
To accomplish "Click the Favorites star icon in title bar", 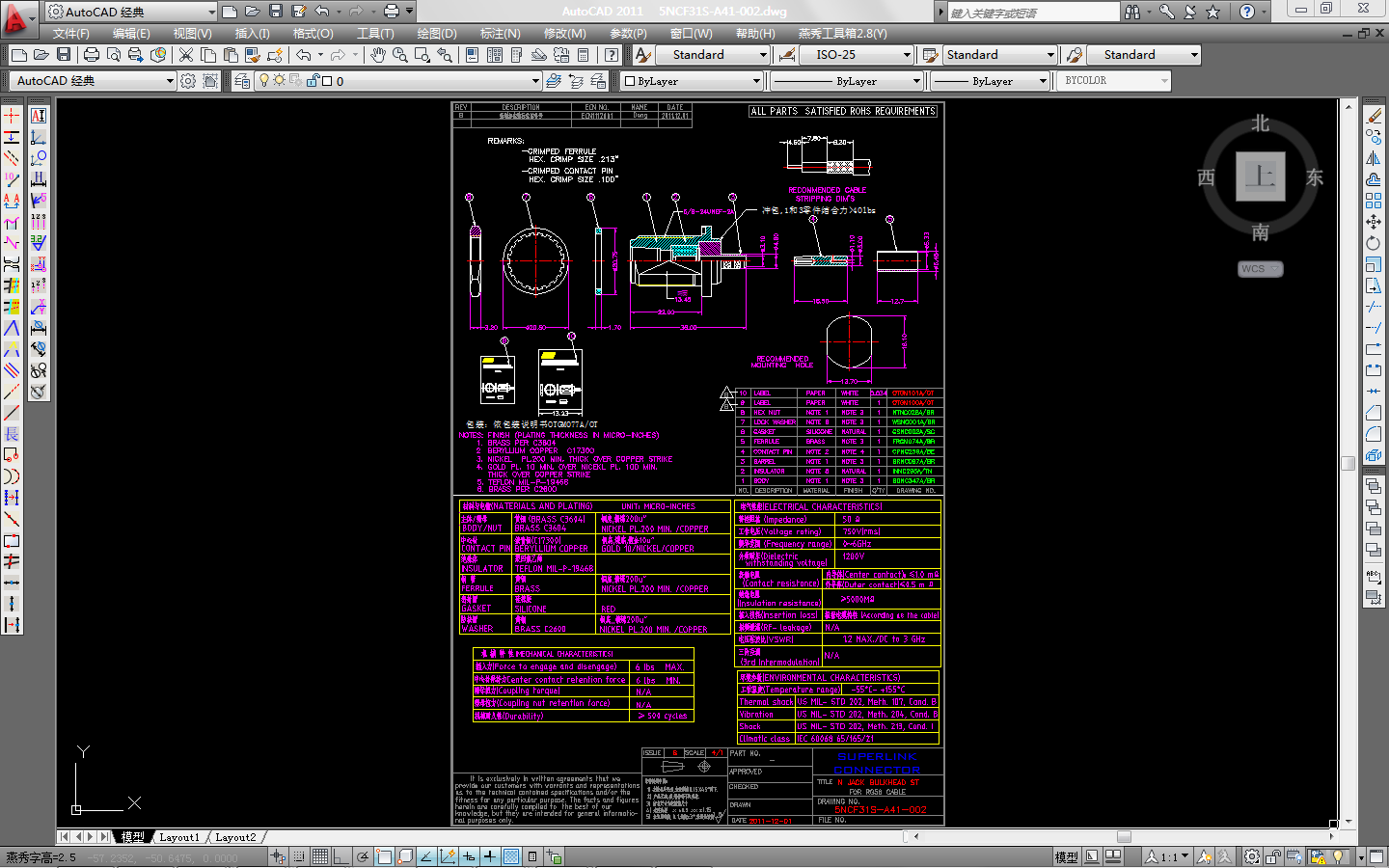I will click(1213, 12).
